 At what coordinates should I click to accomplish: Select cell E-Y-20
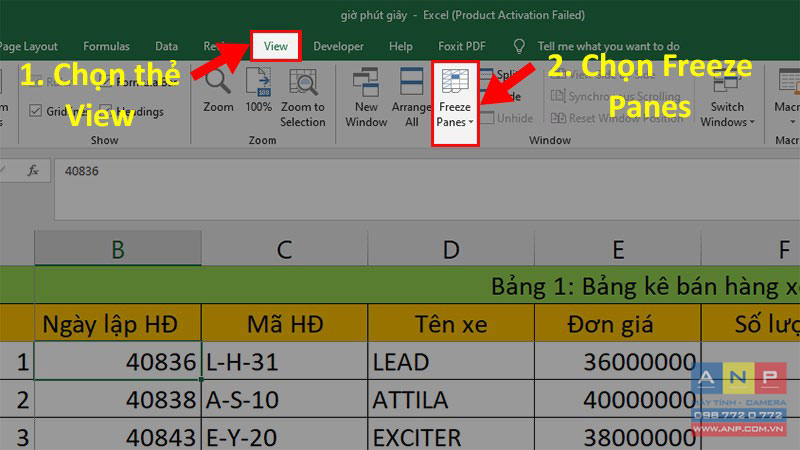[284, 435]
